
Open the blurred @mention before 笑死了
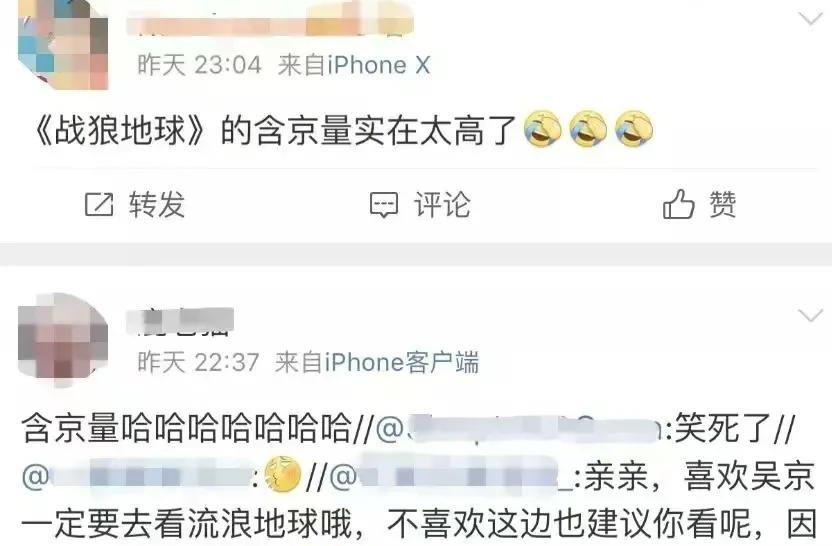521,428
